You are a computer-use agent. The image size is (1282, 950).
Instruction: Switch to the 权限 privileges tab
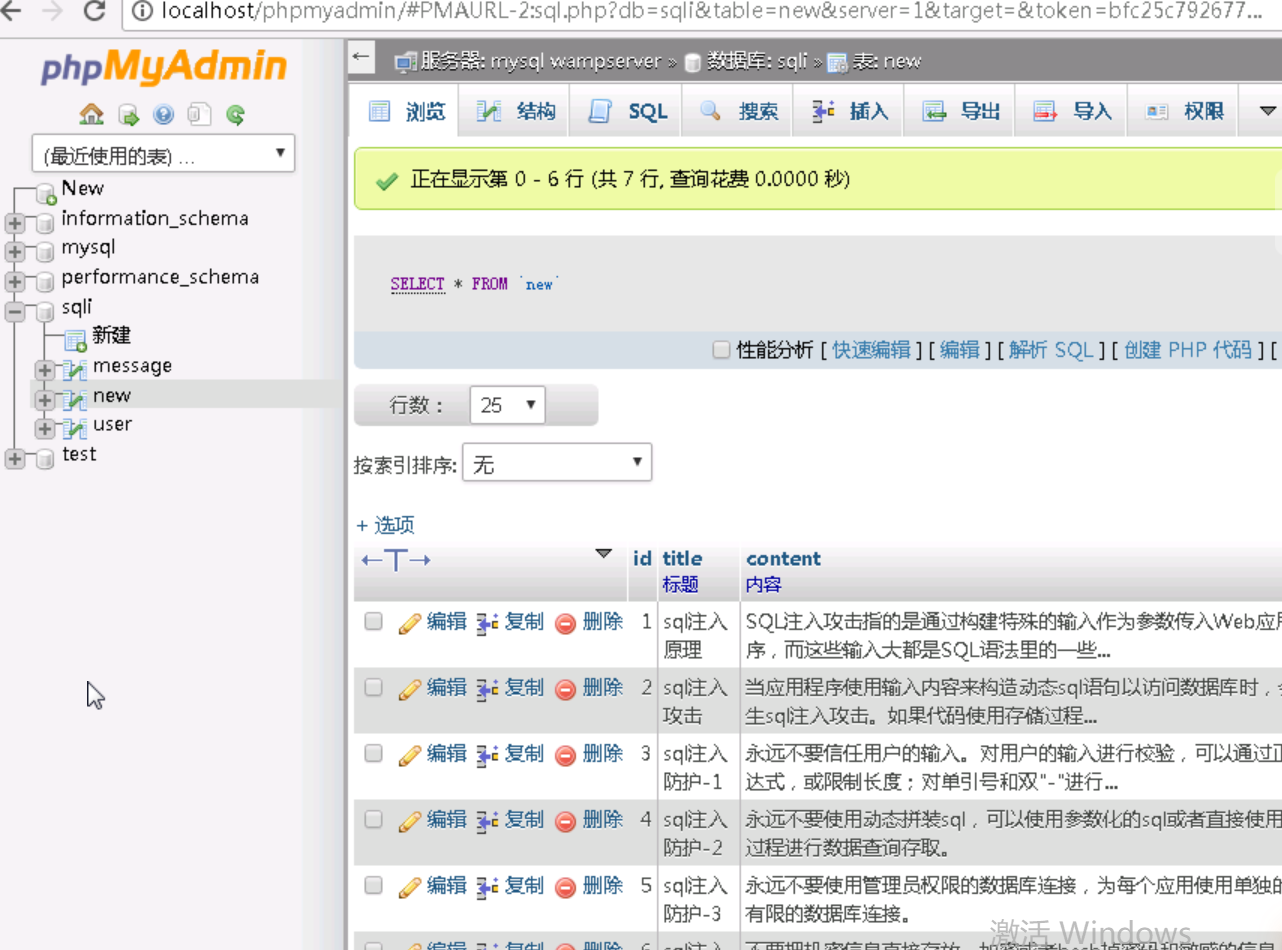pos(1184,111)
